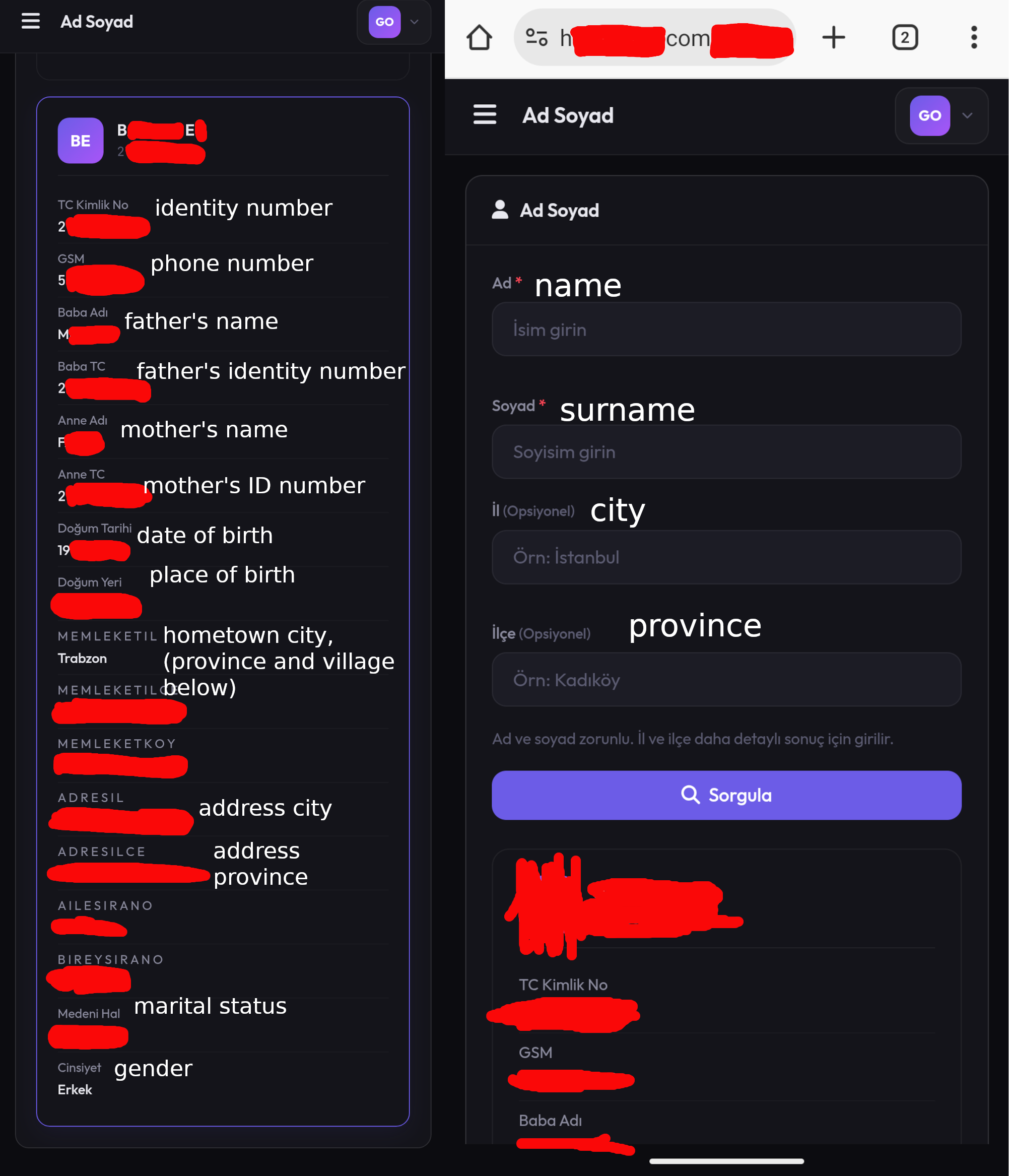The height and width of the screenshot is (1176, 1009).
Task: Click the magnifier icon inside Sorgula
Action: click(690, 795)
